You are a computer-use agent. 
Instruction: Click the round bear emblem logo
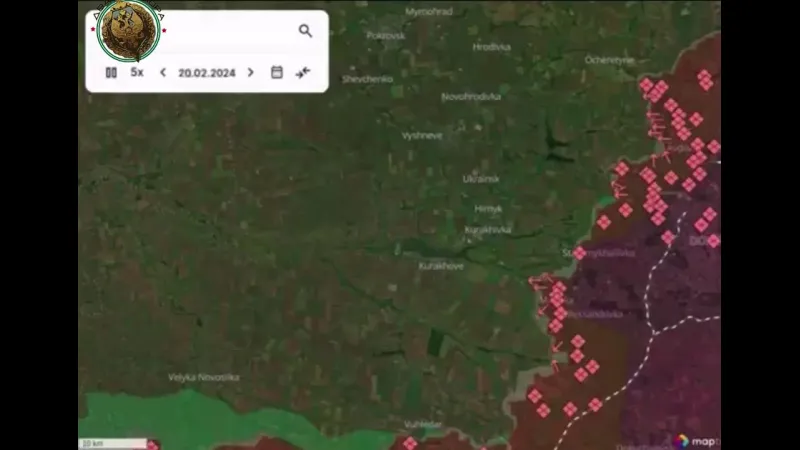129,30
